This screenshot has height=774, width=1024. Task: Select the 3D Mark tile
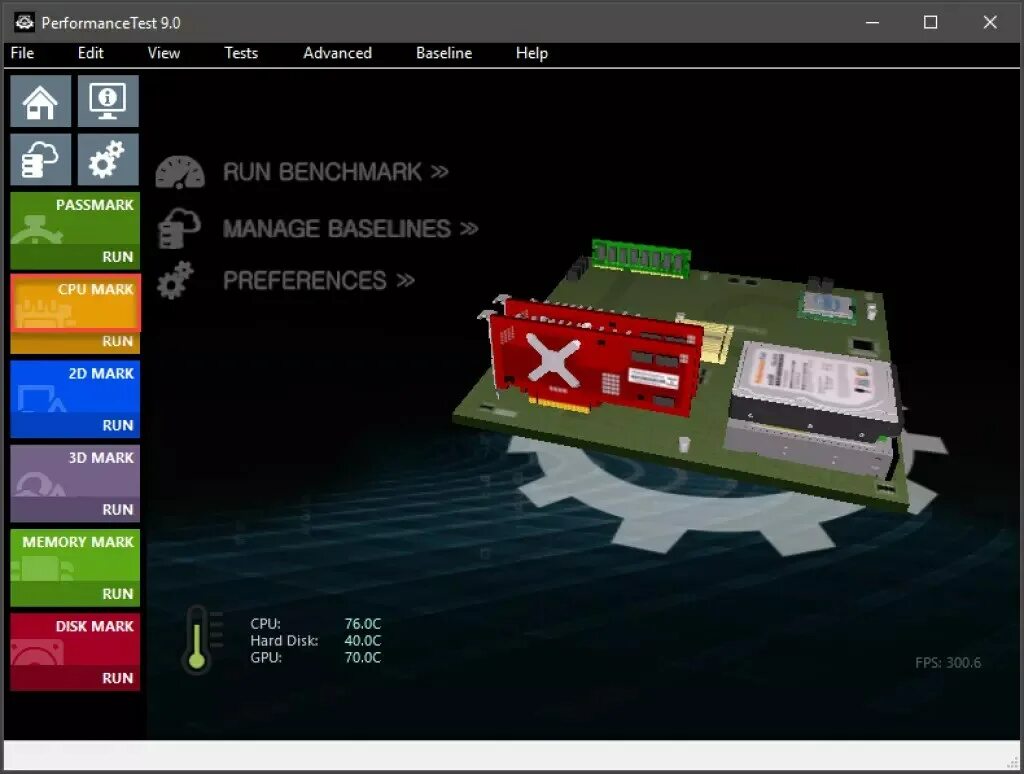tap(75, 471)
